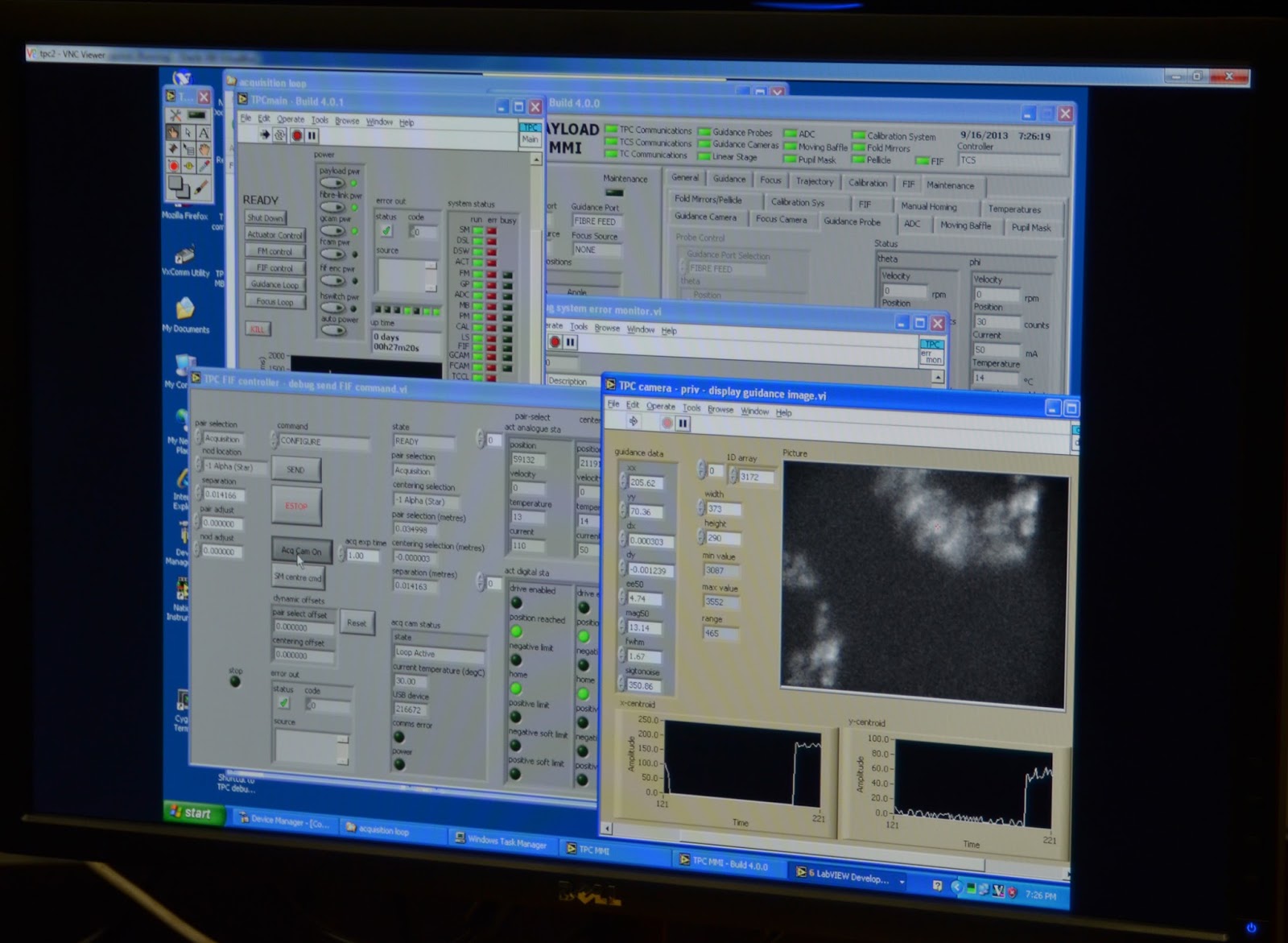
Task: Flip the auto power switch
Action: click(x=332, y=329)
